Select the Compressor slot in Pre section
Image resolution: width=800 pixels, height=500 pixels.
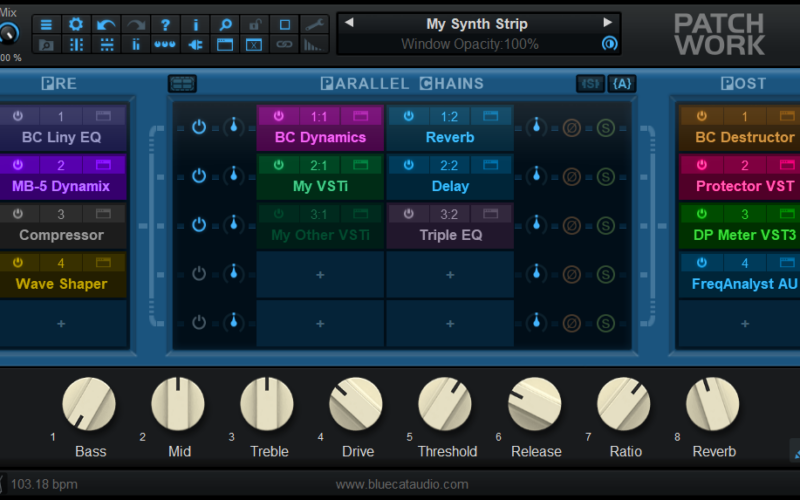(61, 235)
